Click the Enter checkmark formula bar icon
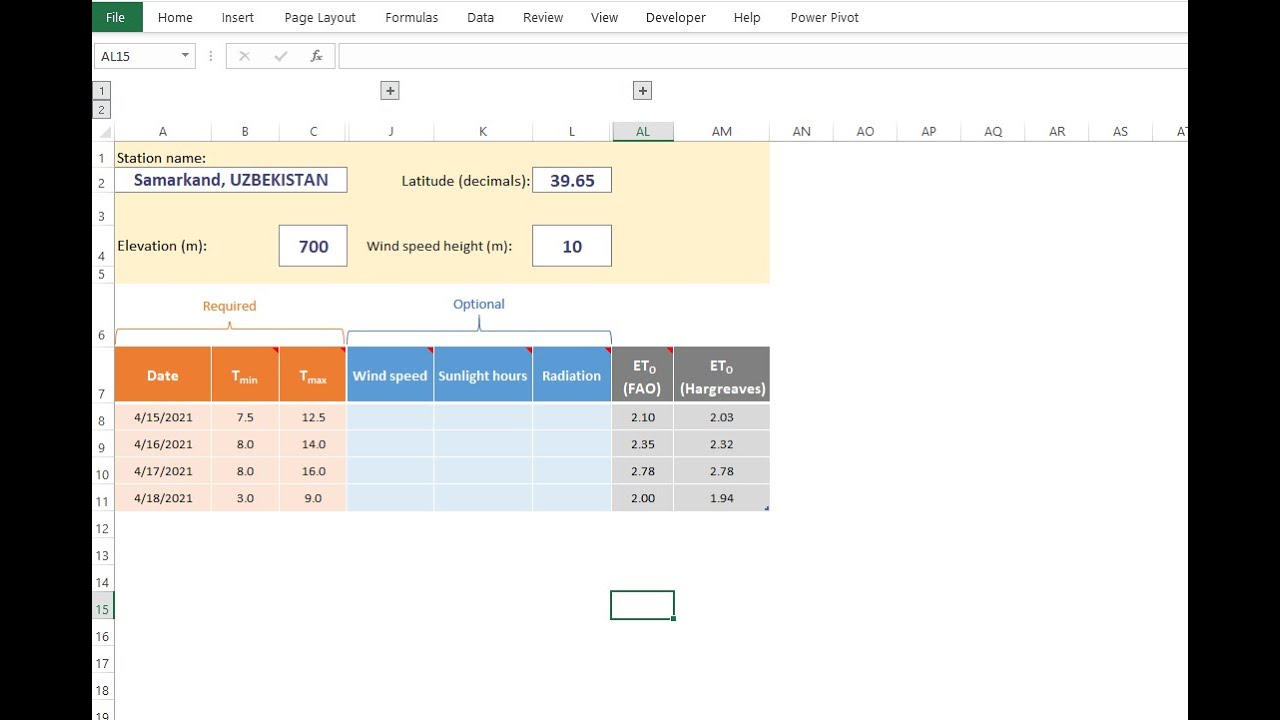Viewport: 1280px width, 720px height. [x=281, y=56]
